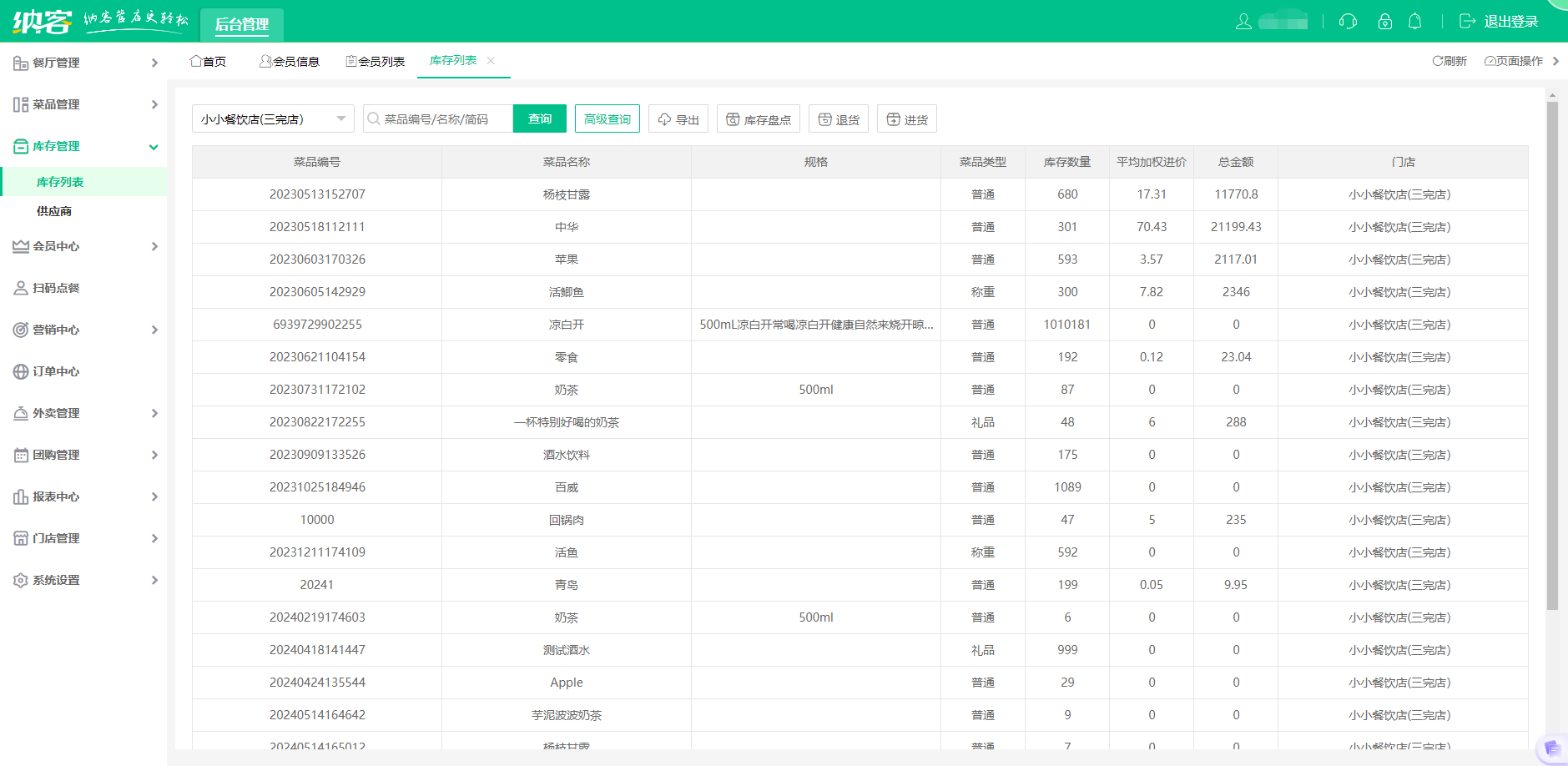The width and height of the screenshot is (1568, 766).
Task: Click the 活鲫鱼 name cell
Action: tap(567, 292)
